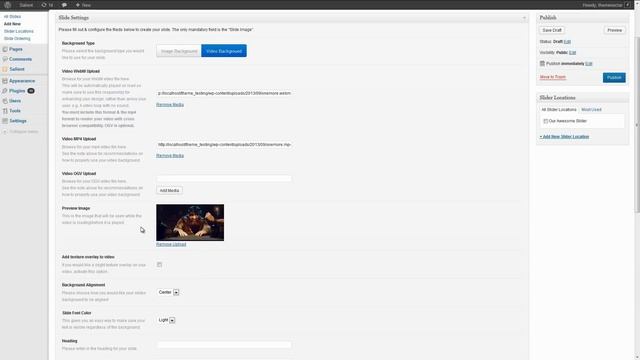This screenshot has width=640, height=360.
Task: Switch to Most Used tab
Action: click(591, 110)
